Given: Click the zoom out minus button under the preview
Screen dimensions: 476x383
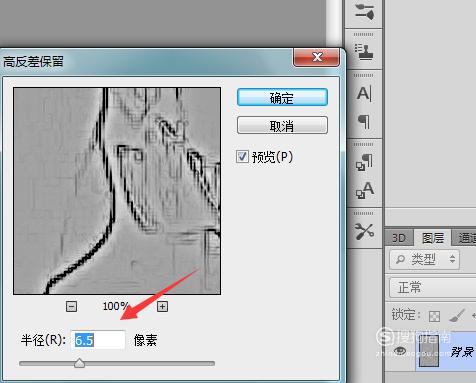Looking at the screenshot, I should click(71, 306).
